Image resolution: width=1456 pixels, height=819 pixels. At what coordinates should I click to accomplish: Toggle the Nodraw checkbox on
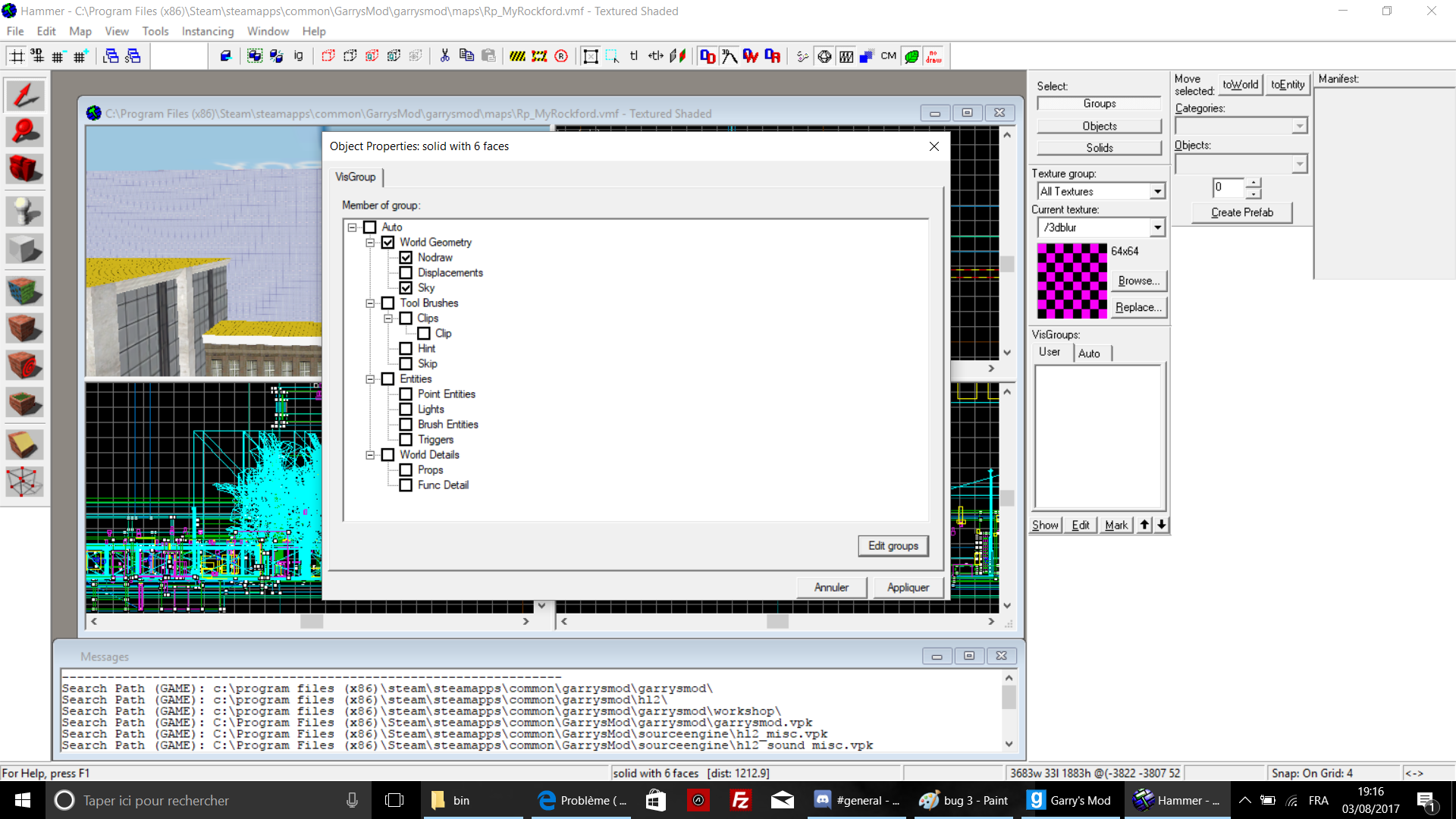(x=406, y=257)
